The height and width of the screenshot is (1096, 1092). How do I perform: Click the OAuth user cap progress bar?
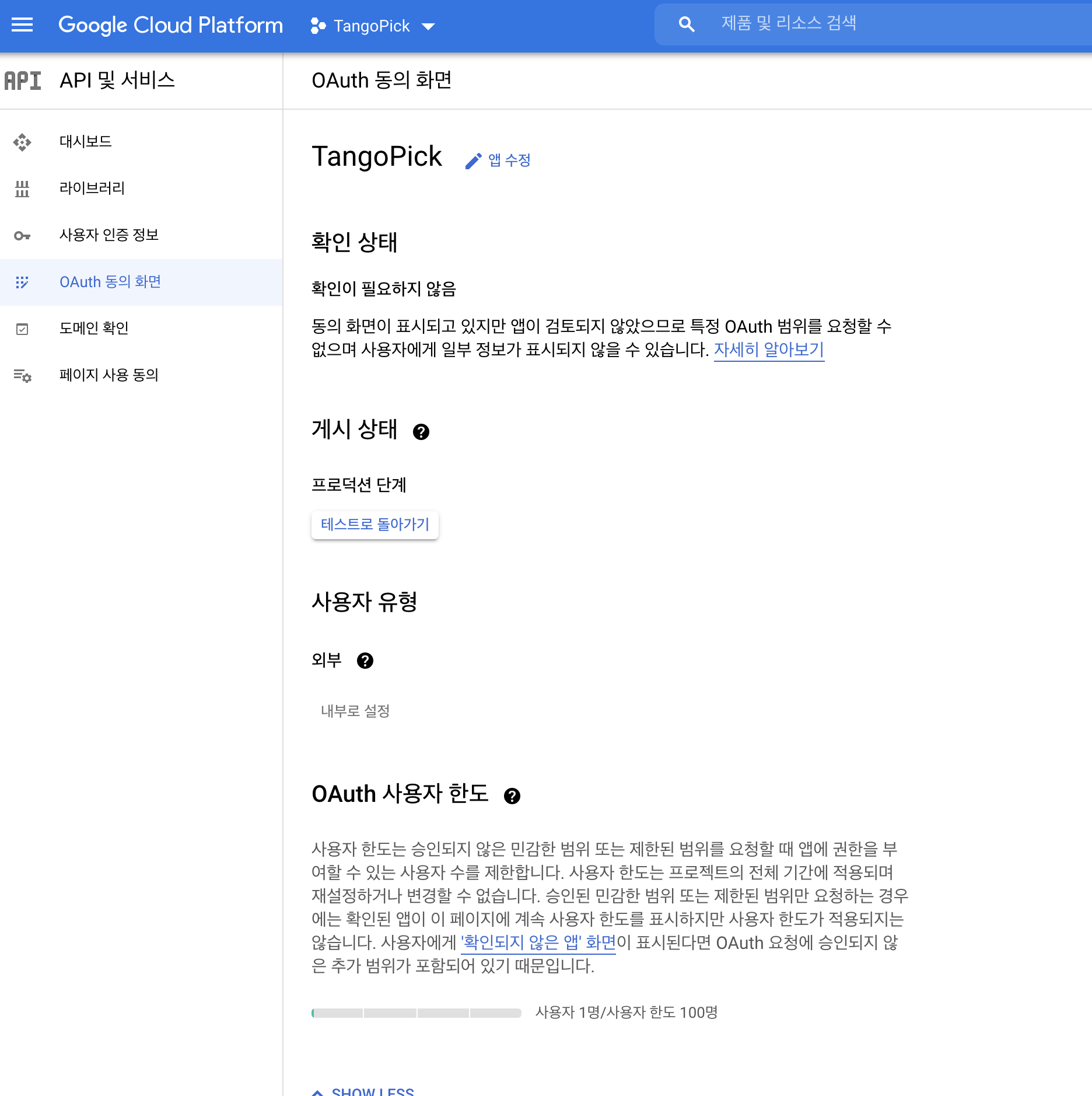click(416, 1013)
